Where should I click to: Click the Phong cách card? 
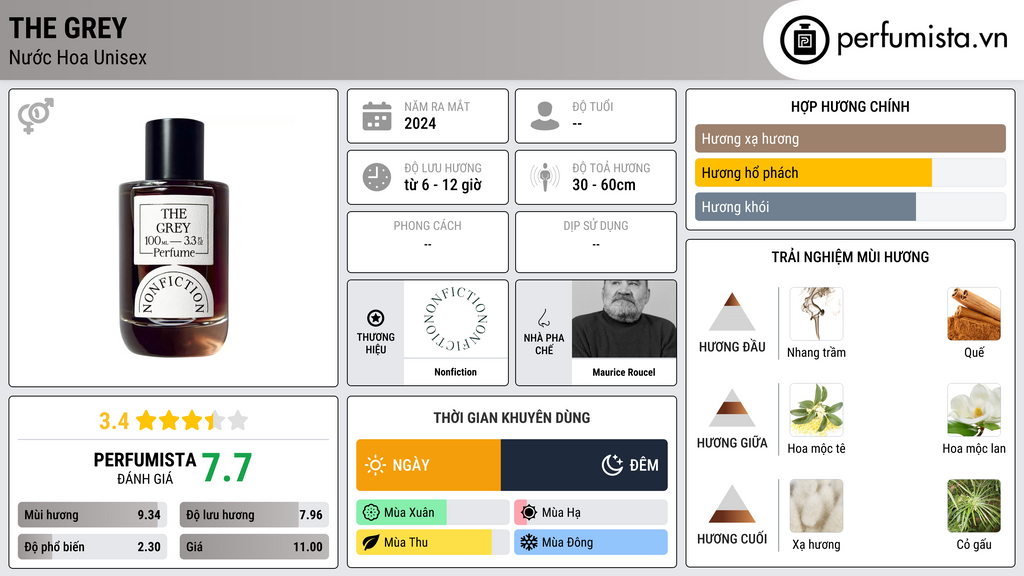[x=428, y=242]
